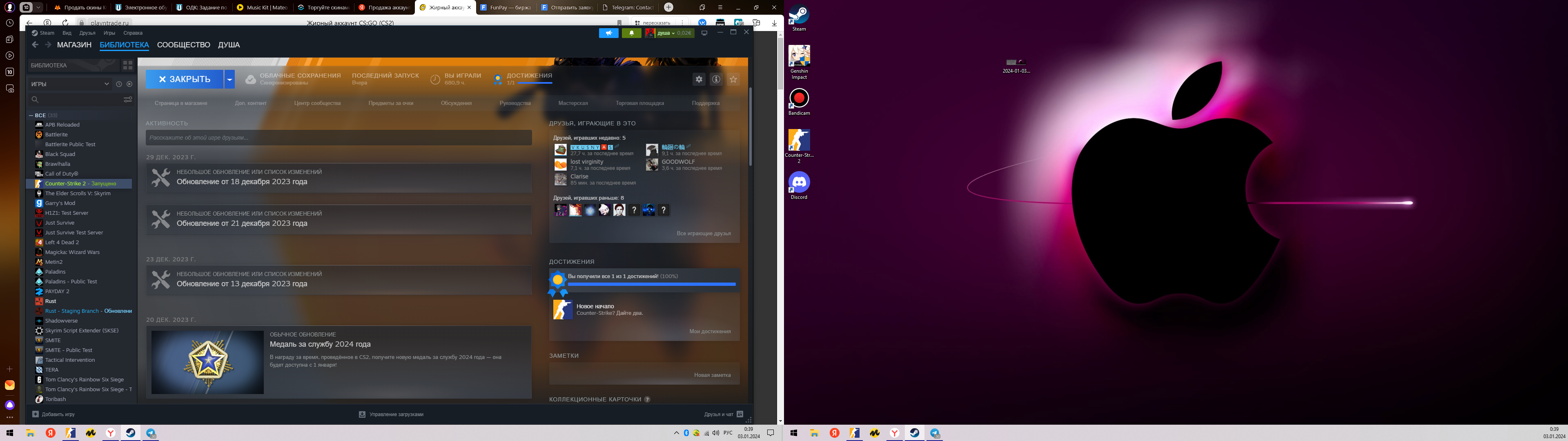Viewport: 1568px width, 441px height.
Task: Open the Steam menu in menu bar
Action: pos(47,33)
